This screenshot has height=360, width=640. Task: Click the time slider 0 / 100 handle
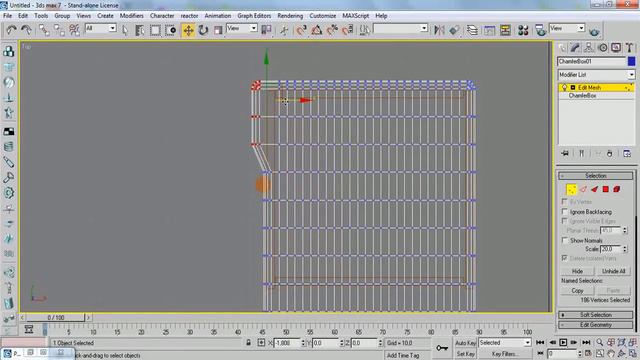[56, 317]
